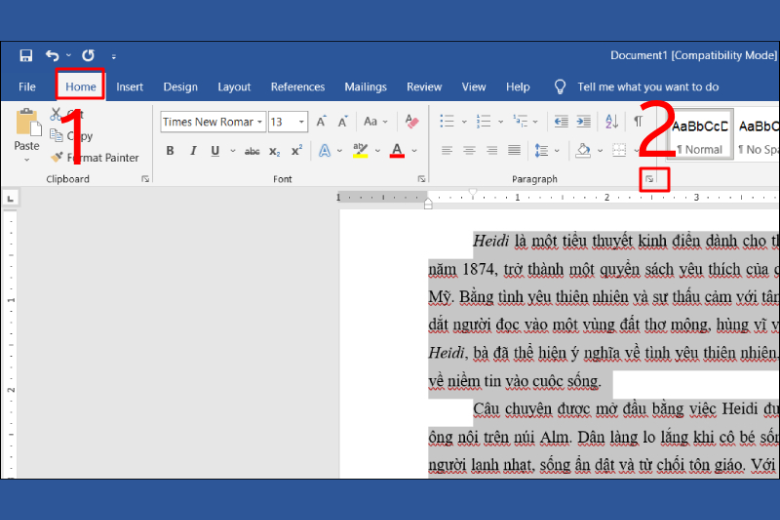The width and height of the screenshot is (780, 520).
Task: Increase font size with the grow font icon
Action: tap(321, 121)
